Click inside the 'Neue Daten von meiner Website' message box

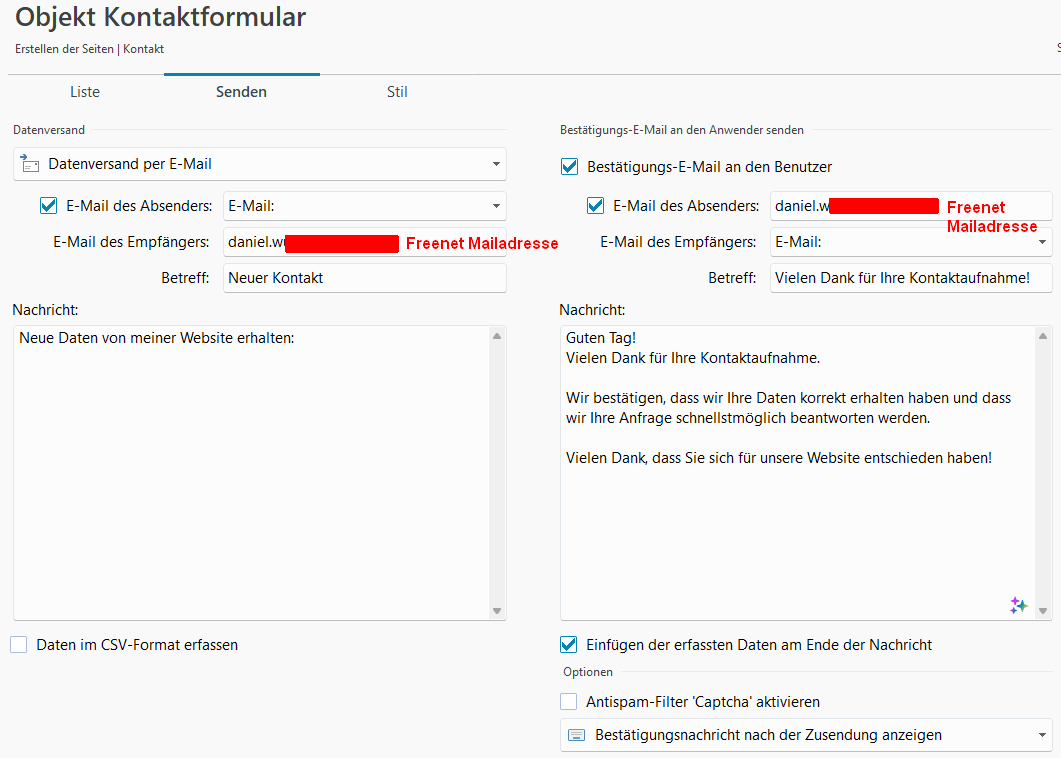250,470
